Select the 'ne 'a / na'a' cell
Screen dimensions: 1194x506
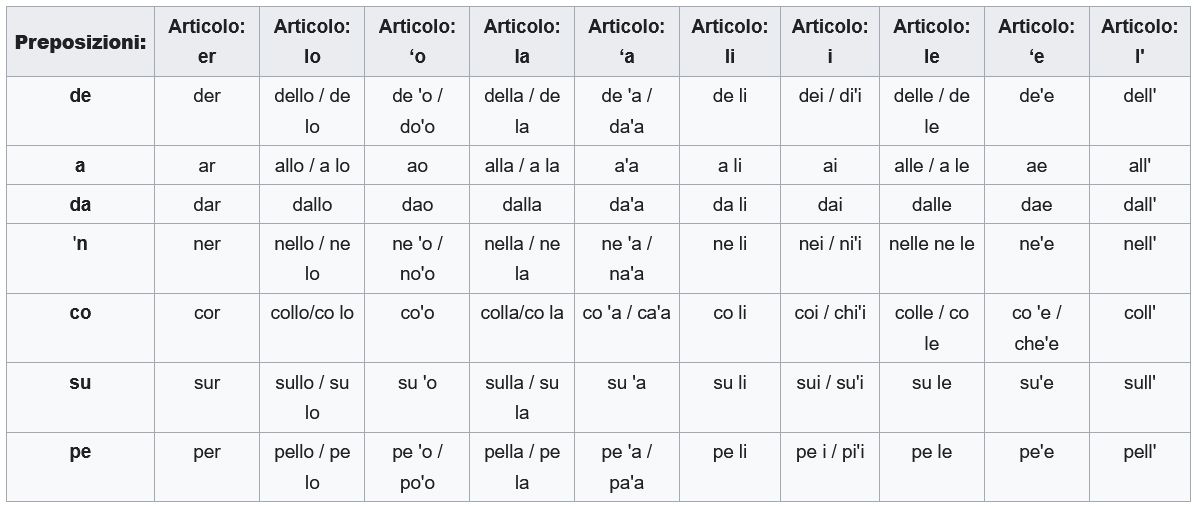[627, 258]
